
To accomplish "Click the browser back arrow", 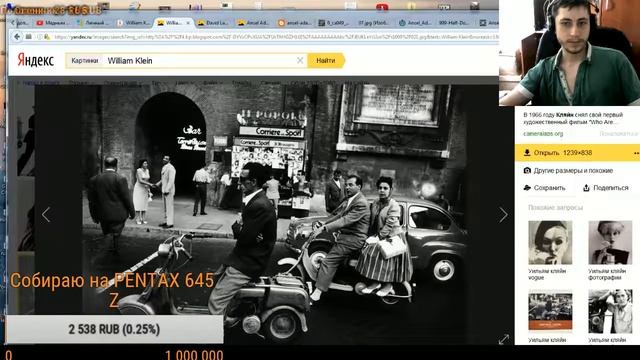I will [x=17, y=37].
